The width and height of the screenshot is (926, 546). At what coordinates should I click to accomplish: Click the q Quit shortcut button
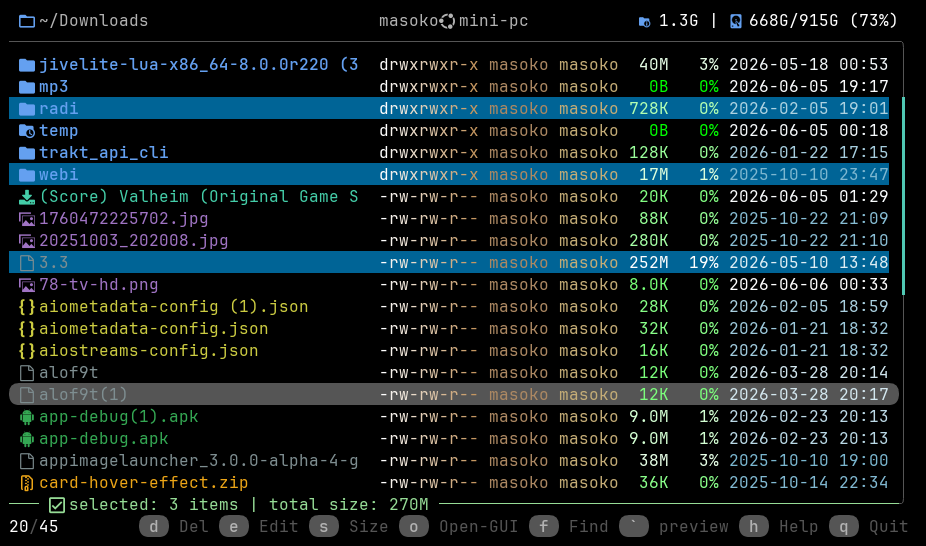(869, 527)
